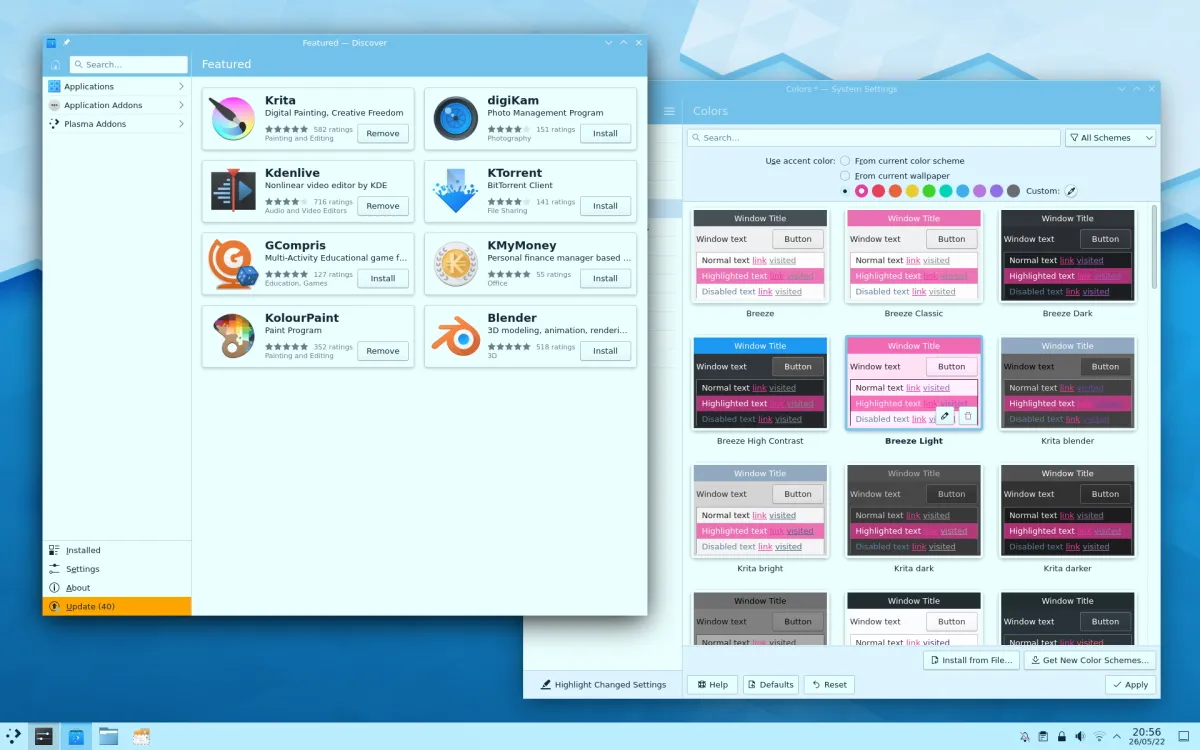
Task: Select accent color from current color scheme
Action: [x=846, y=161]
